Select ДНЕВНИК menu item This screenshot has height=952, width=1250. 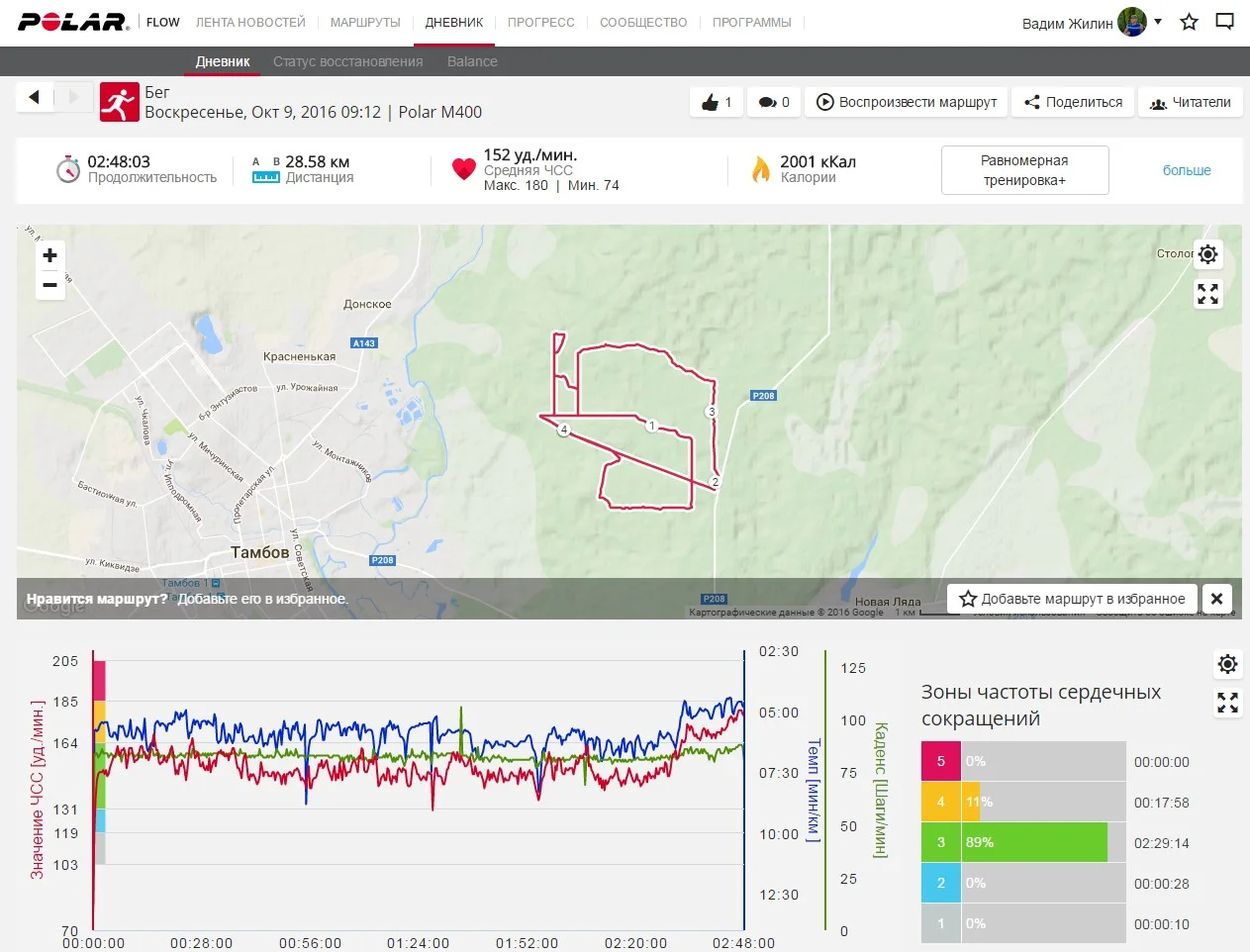pos(454,22)
